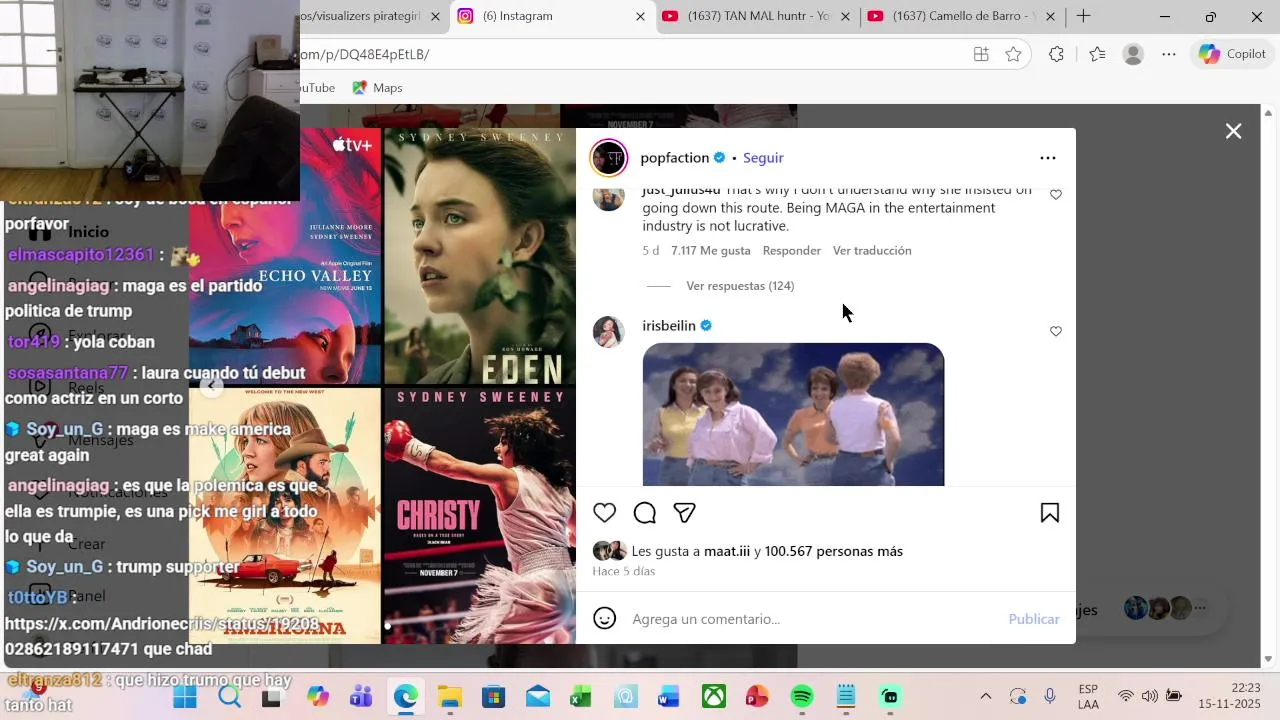Open ESP LAA language switcher
The image size is (1280, 720).
point(1089,696)
